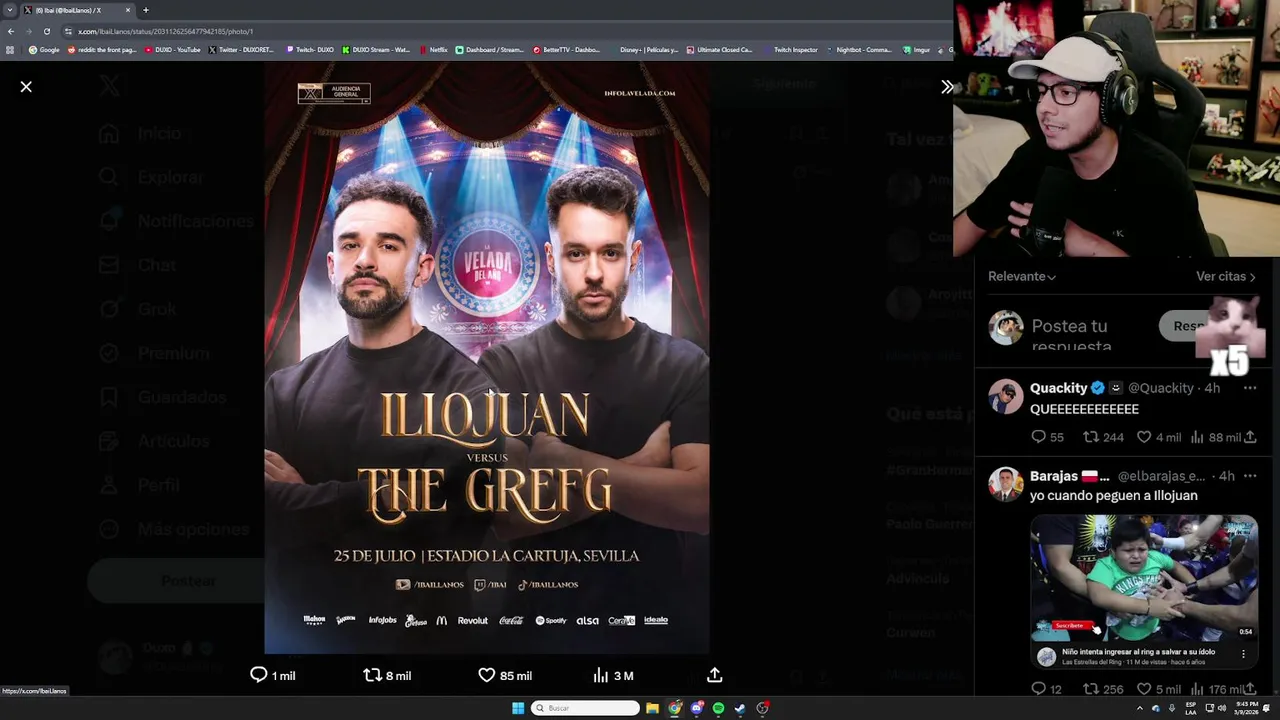Reload the page with the refresh icon
Viewport: 1280px width, 720px height.
pos(46,31)
